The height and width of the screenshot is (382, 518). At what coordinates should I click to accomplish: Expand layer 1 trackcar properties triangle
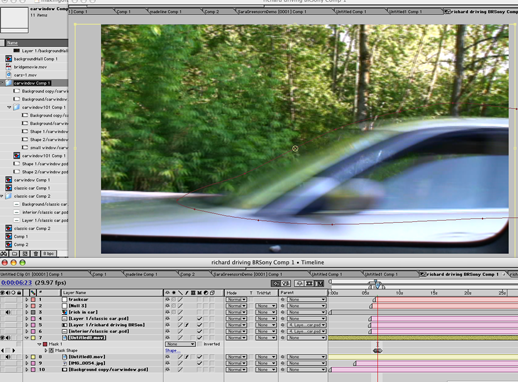pos(27,299)
